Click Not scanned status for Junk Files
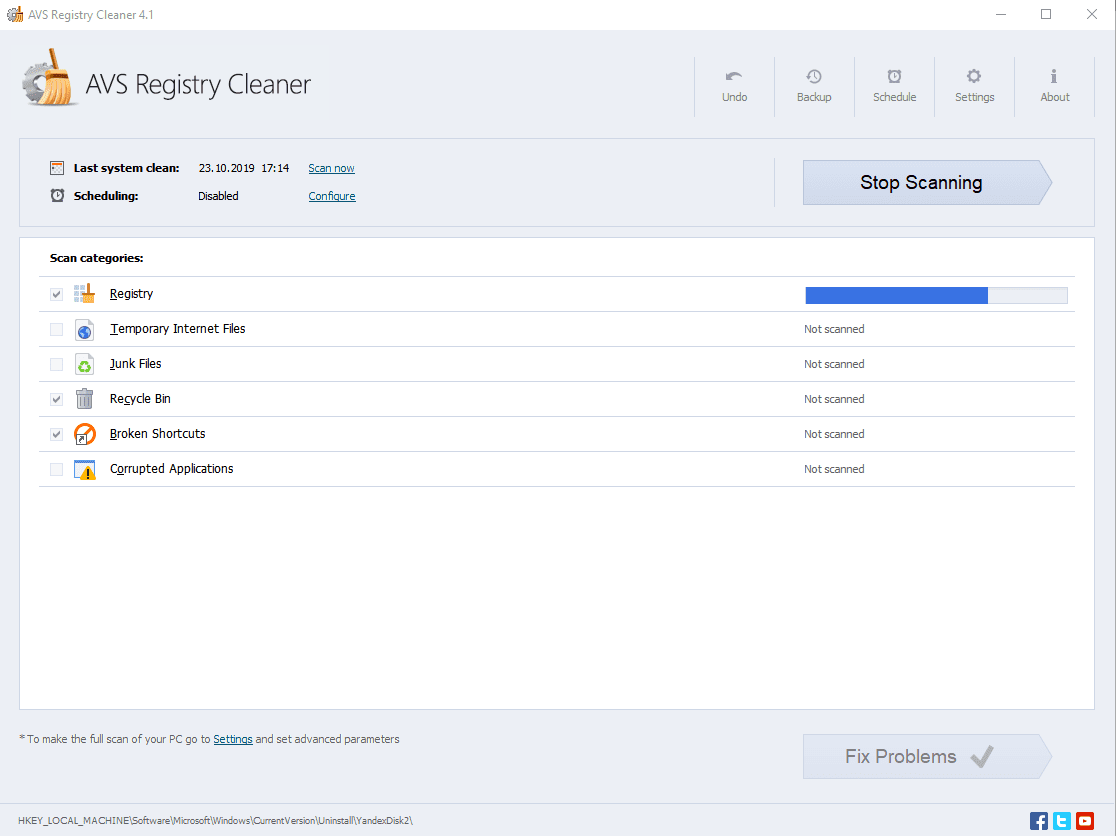Image resolution: width=1116 pixels, height=836 pixels. (834, 364)
